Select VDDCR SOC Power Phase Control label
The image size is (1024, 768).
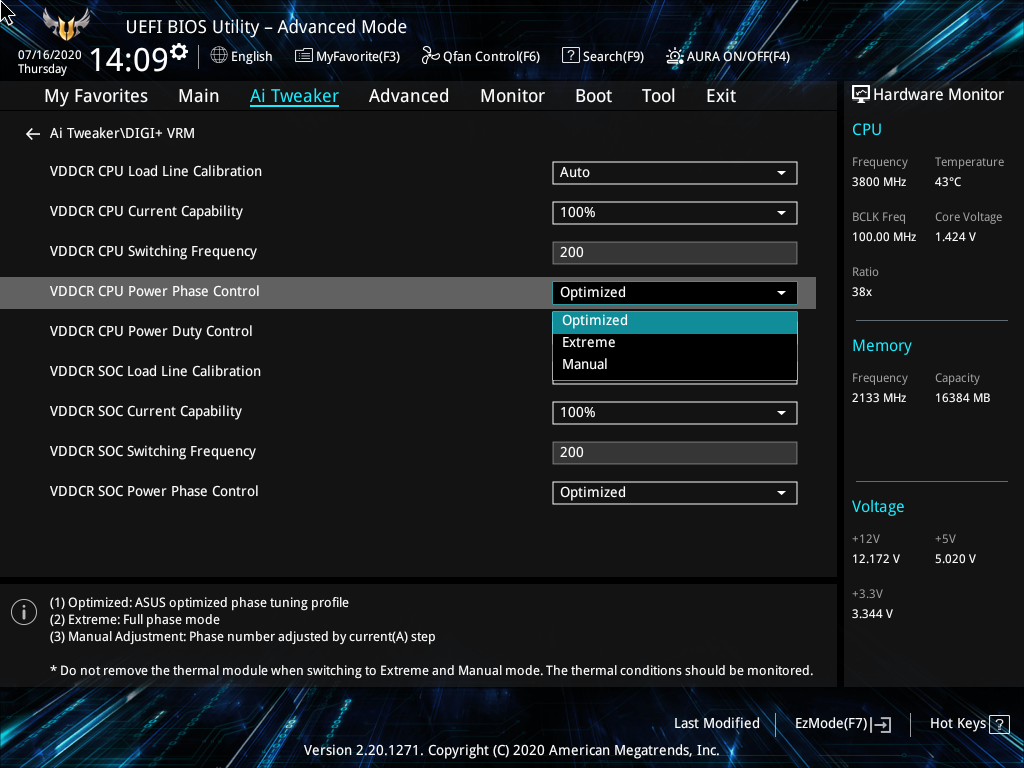click(154, 492)
